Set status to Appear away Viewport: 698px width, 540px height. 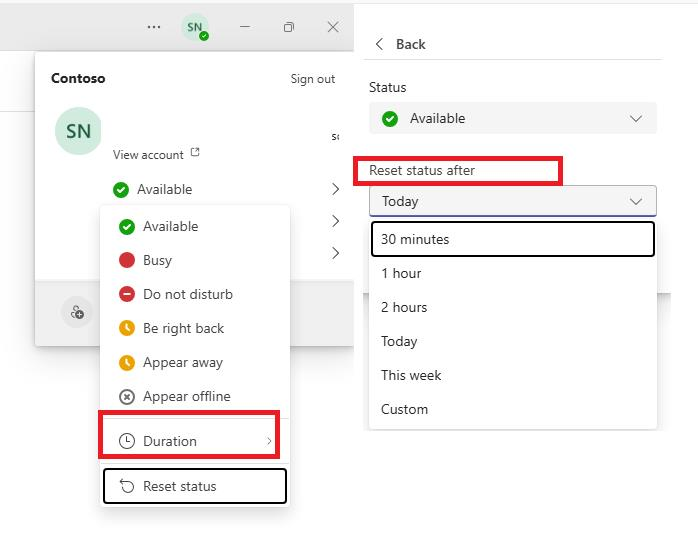pos(195,362)
